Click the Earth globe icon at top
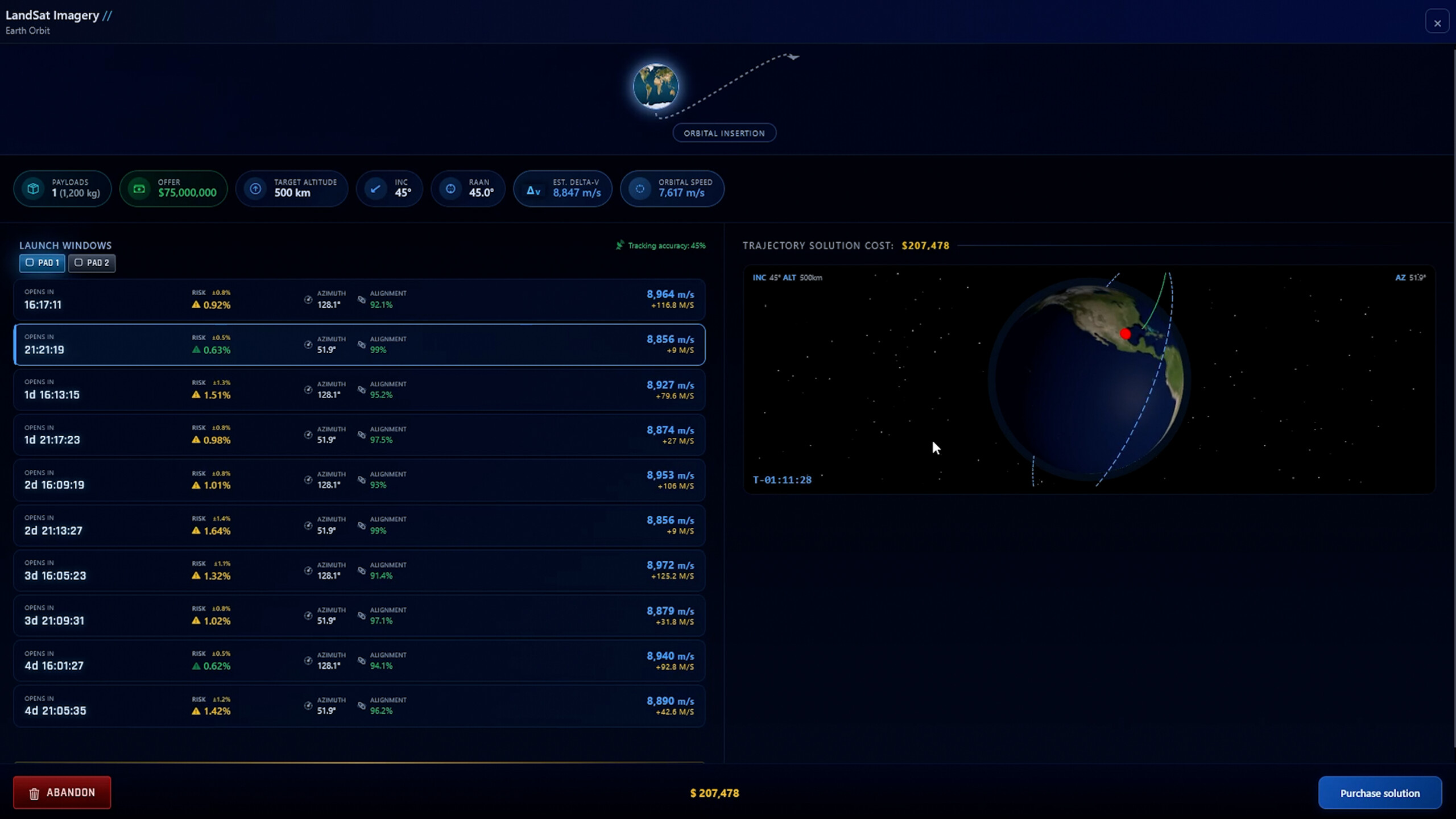Image resolution: width=1456 pixels, height=819 pixels. tap(656, 86)
